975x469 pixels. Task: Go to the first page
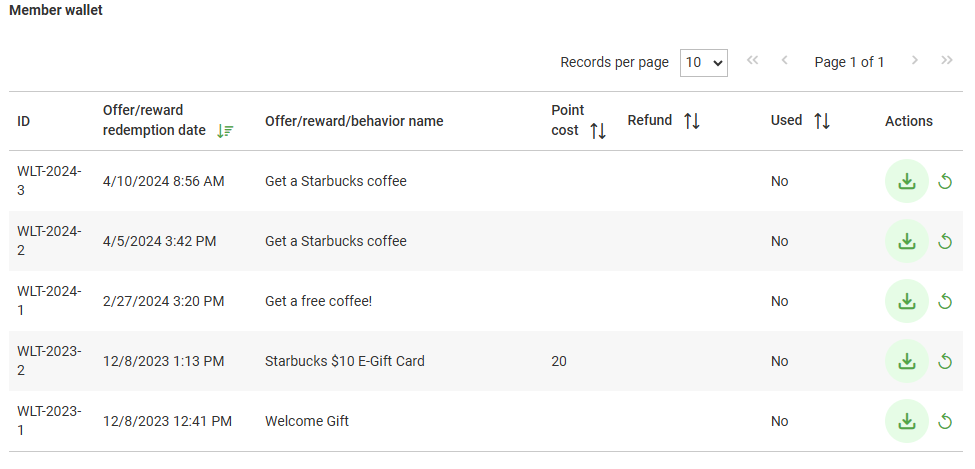coord(753,61)
